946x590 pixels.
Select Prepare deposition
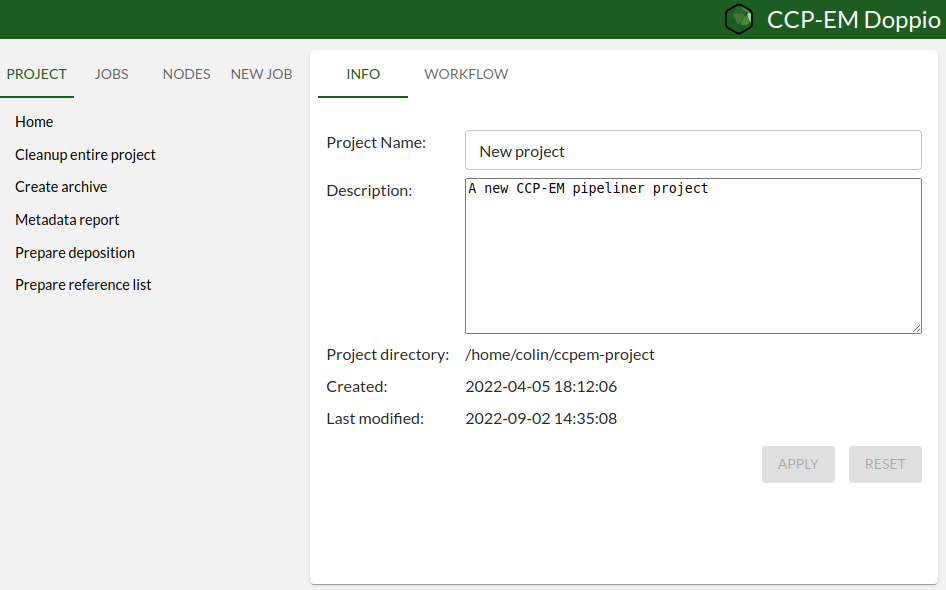coord(75,252)
